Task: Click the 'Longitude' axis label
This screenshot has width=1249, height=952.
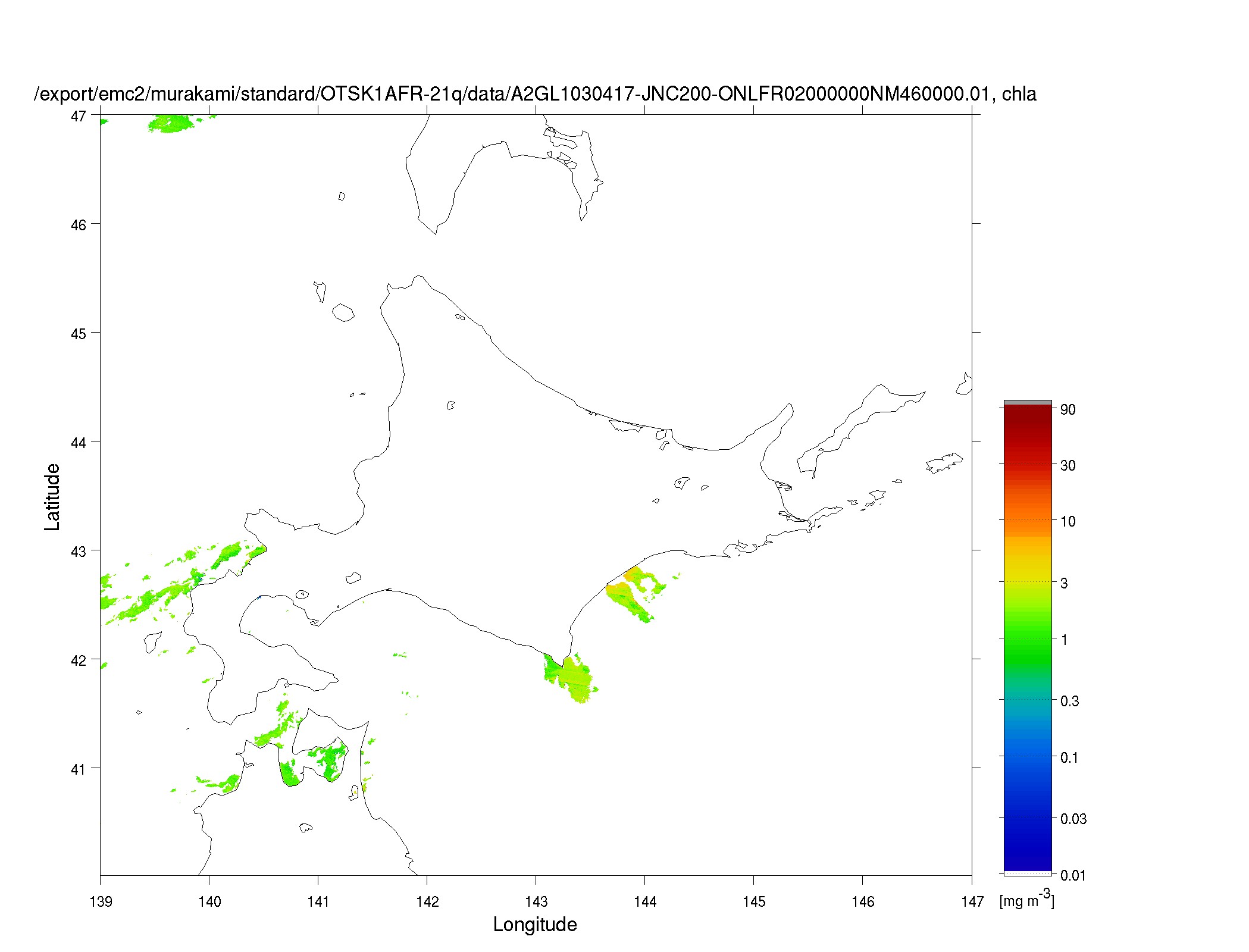Action: [535, 925]
